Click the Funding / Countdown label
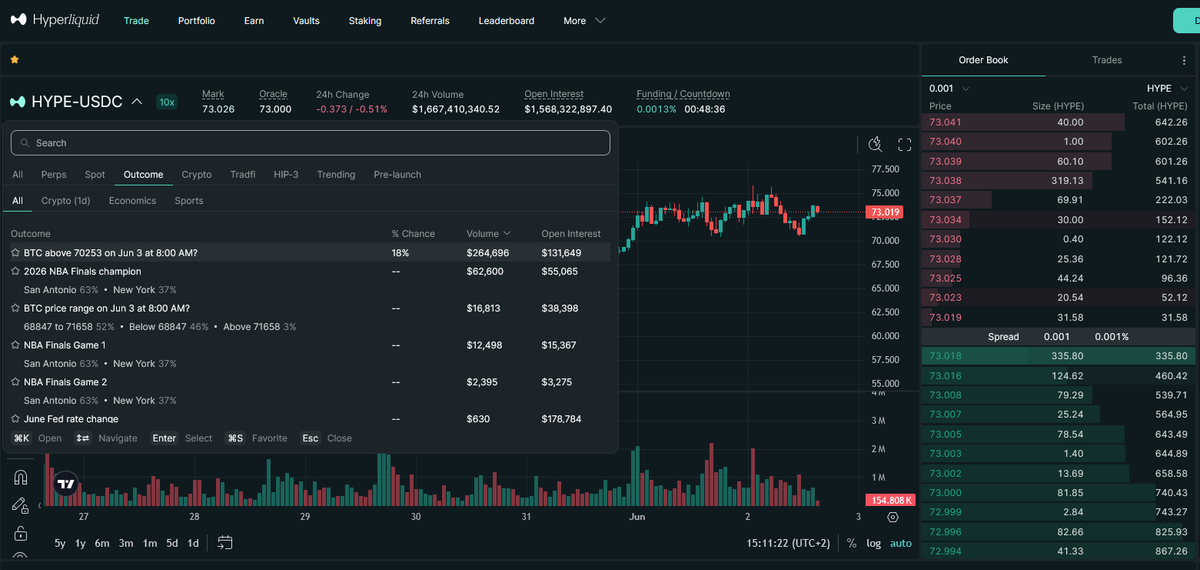This screenshot has height=570, width=1200. (x=683, y=94)
